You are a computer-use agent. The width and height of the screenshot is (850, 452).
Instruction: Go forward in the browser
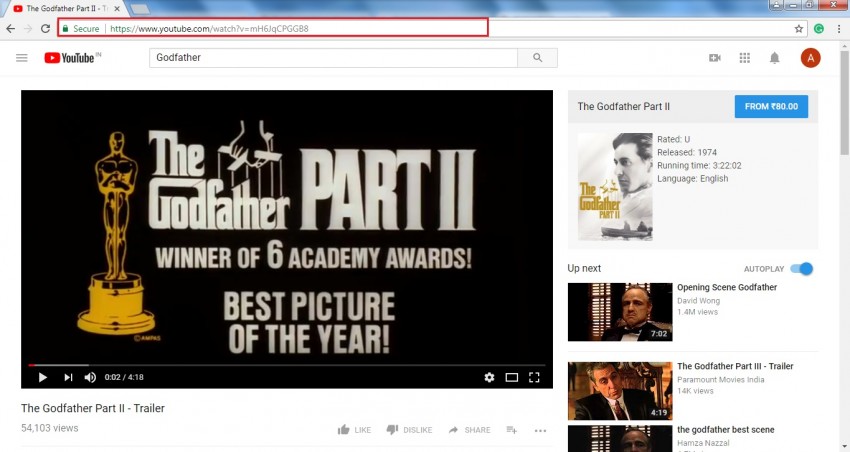(x=28, y=28)
